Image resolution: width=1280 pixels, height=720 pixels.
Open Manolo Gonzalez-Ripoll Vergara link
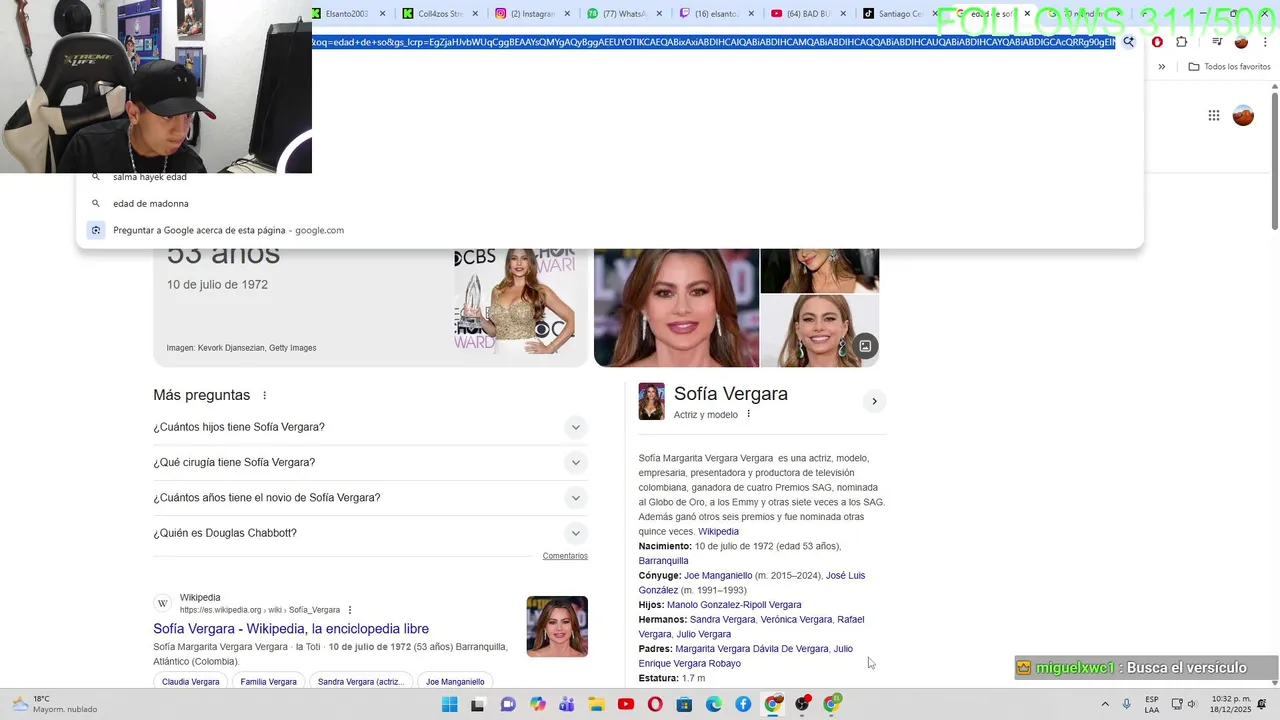pos(734,605)
